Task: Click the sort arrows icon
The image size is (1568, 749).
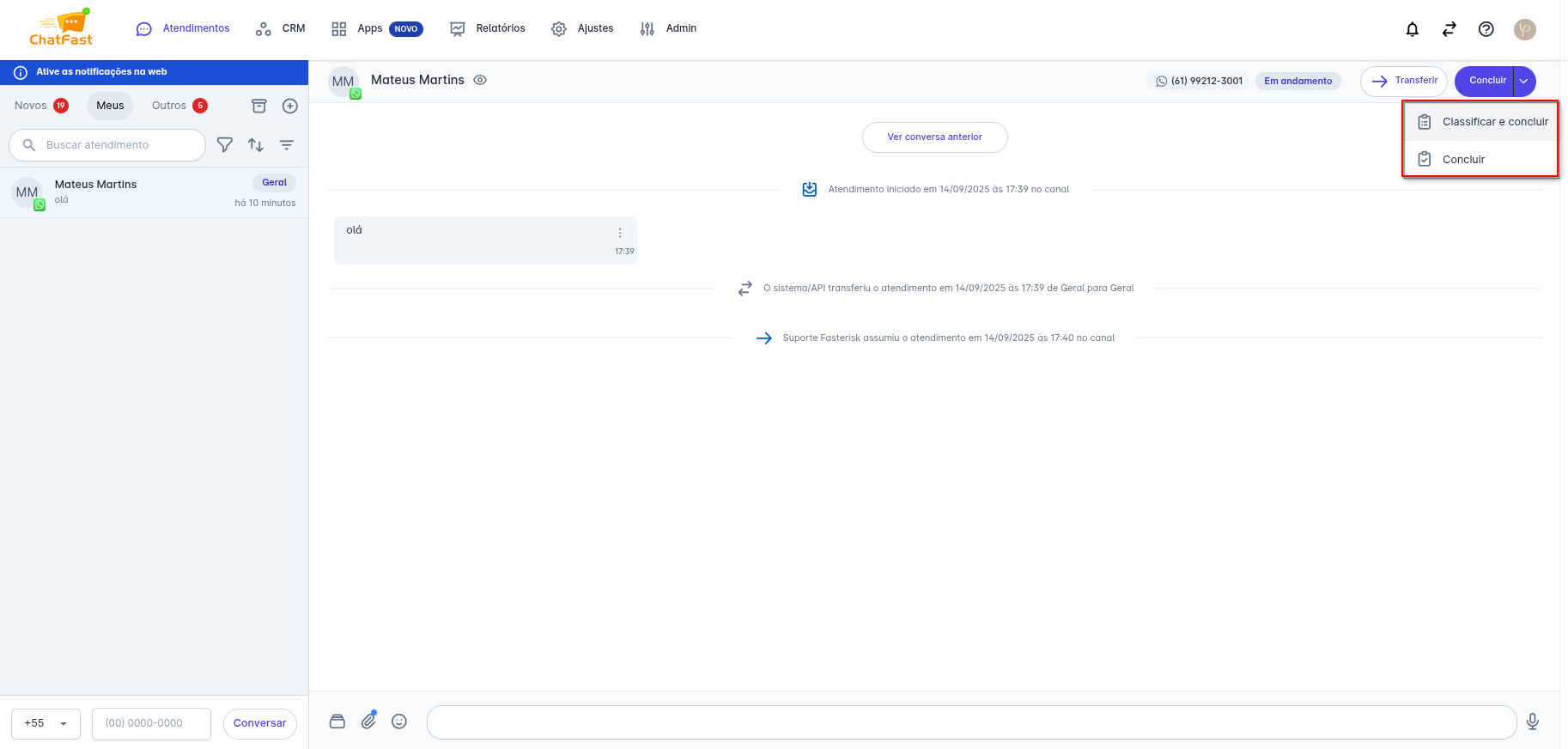Action: [x=256, y=145]
